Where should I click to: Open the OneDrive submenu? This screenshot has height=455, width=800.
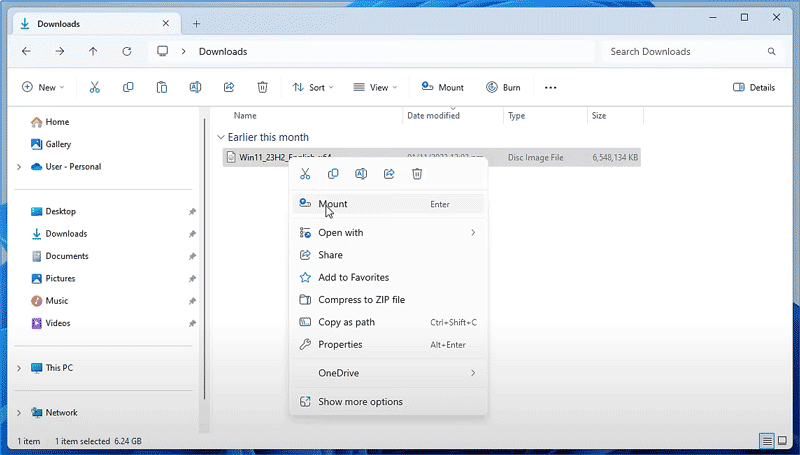[388, 373]
